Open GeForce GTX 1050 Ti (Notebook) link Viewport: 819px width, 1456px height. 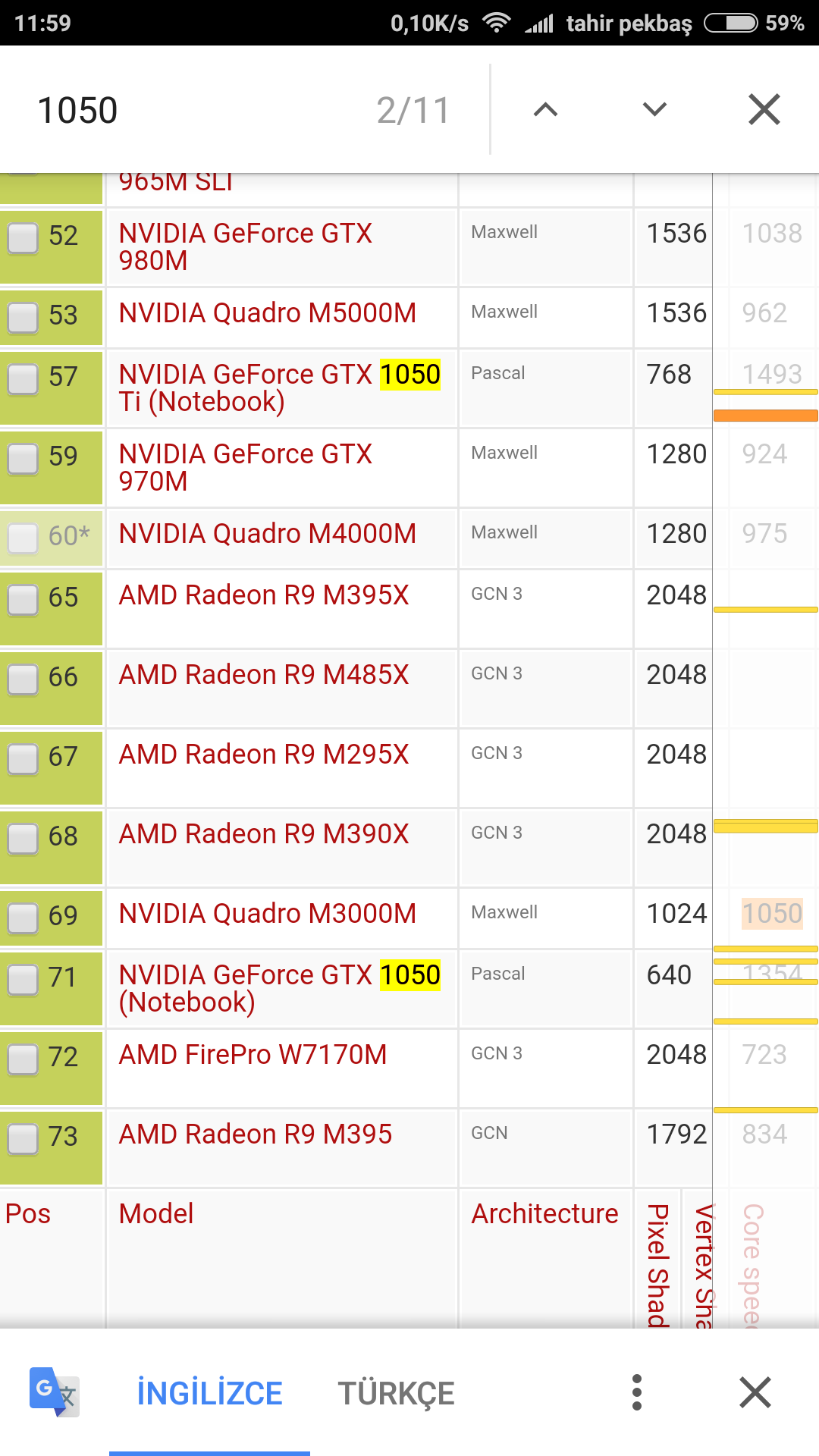tap(280, 388)
